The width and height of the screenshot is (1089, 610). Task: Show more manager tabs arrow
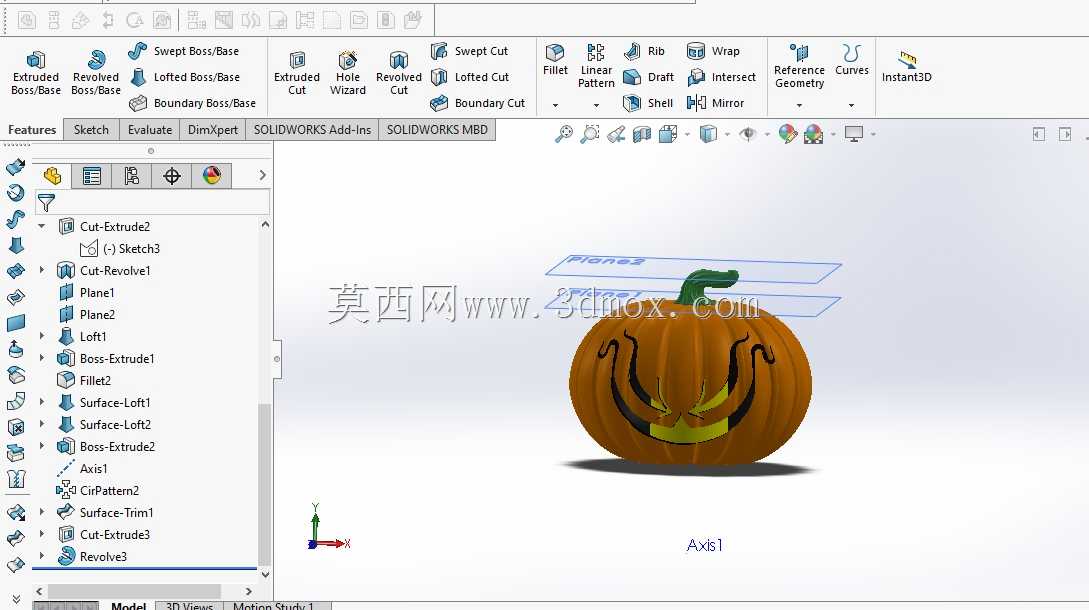263,175
